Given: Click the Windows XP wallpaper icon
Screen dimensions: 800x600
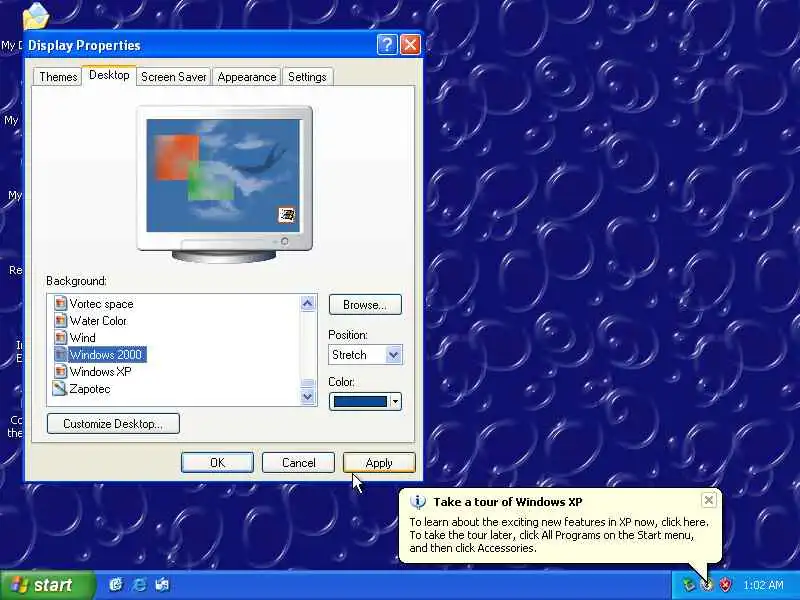Looking at the screenshot, I should pos(60,371).
